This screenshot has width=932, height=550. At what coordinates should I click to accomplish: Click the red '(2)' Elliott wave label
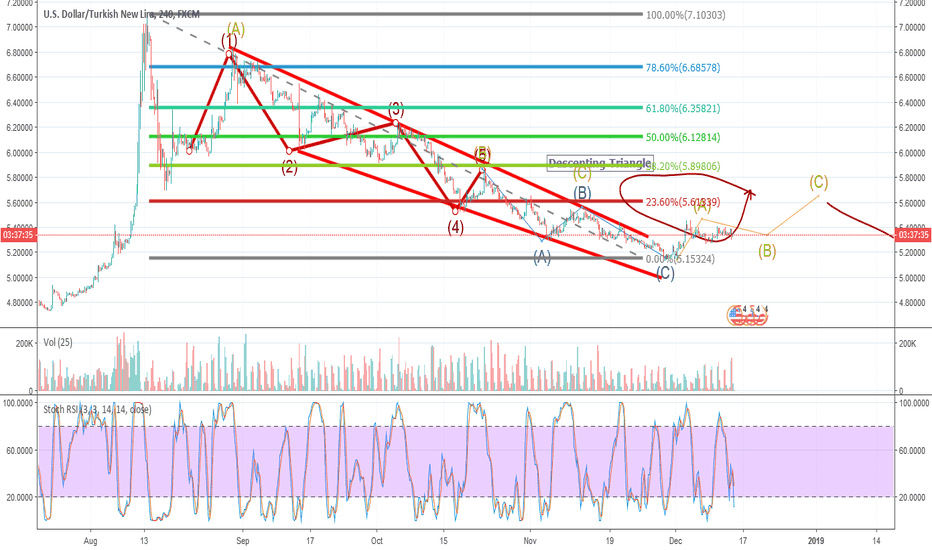click(289, 167)
